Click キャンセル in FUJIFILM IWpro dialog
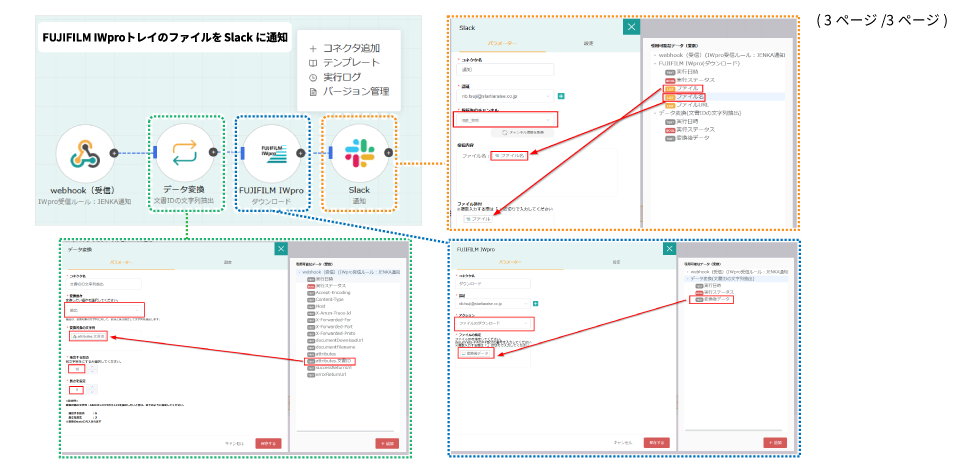Viewport: 960px width, 475px height. (x=623, y=443)
